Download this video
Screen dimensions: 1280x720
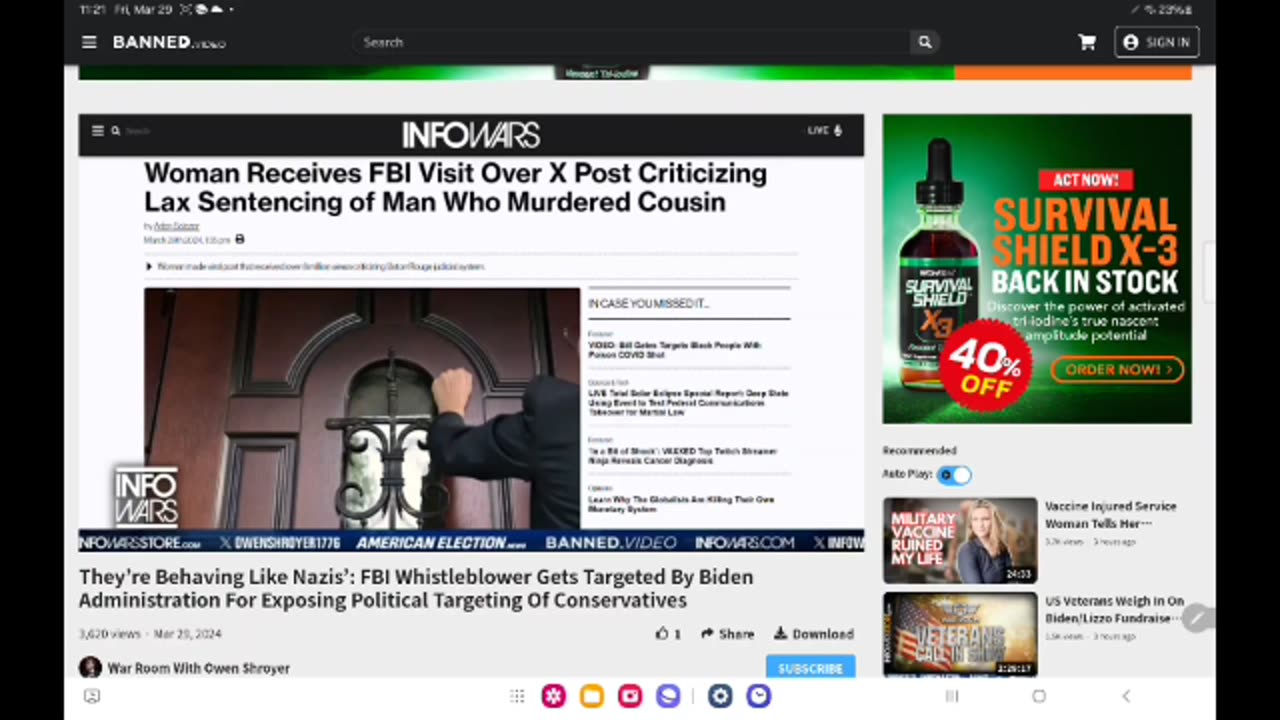(813, 634)
